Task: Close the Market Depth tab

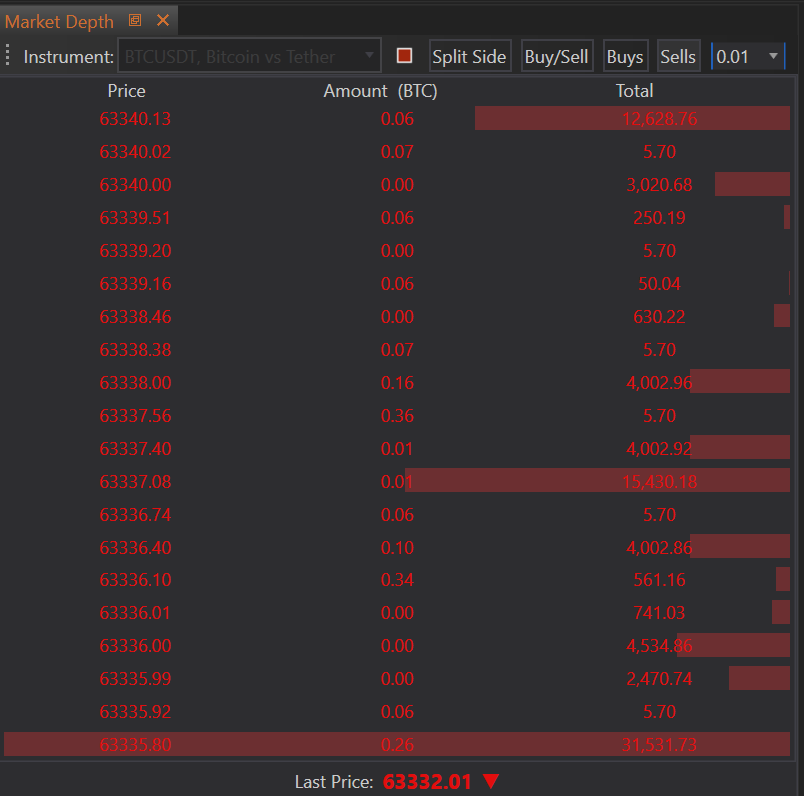Action: click(163, 21)
